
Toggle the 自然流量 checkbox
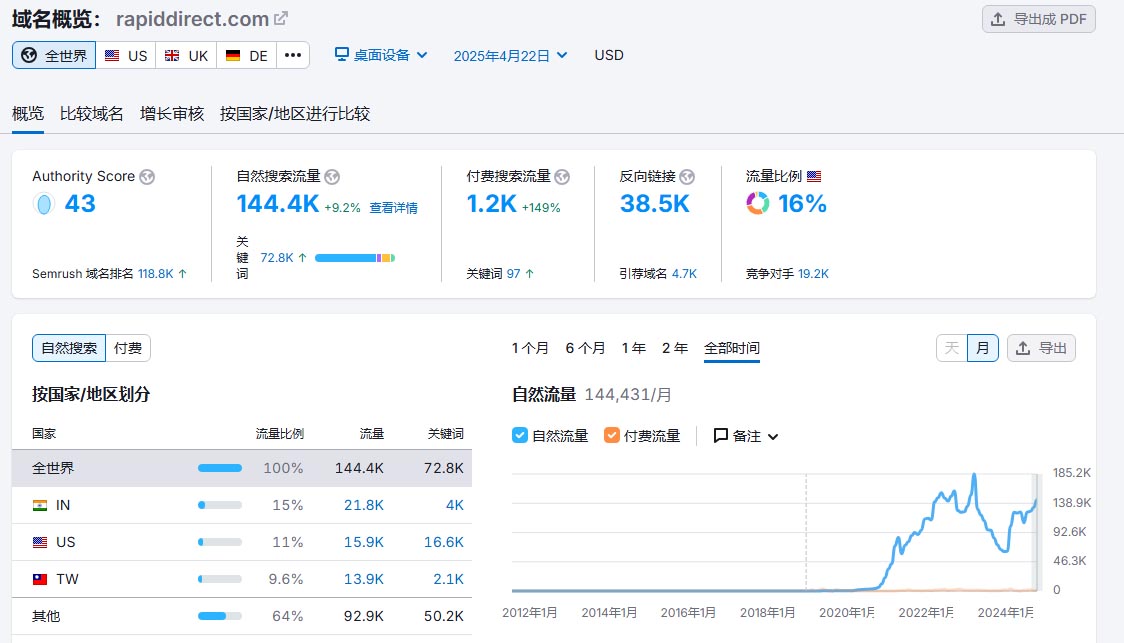click(520, 435)
